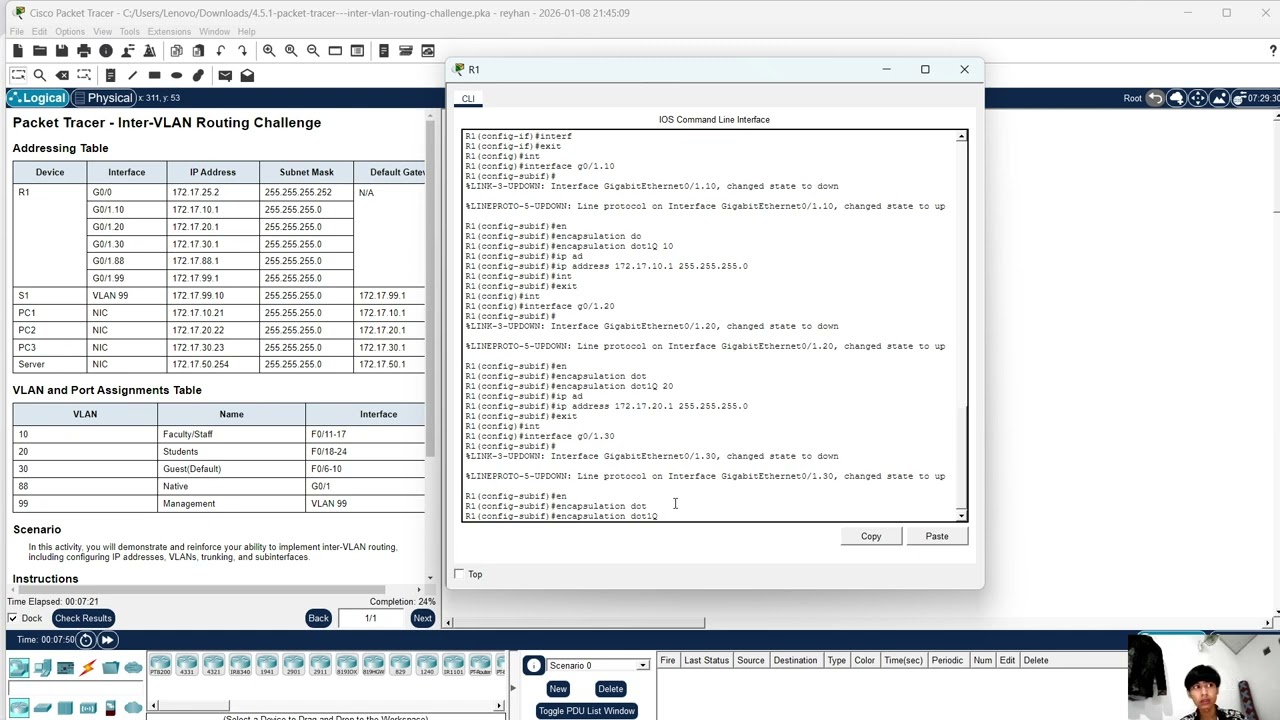Click the instruction page number field
Screen dimensions: 1280x720
371,618
